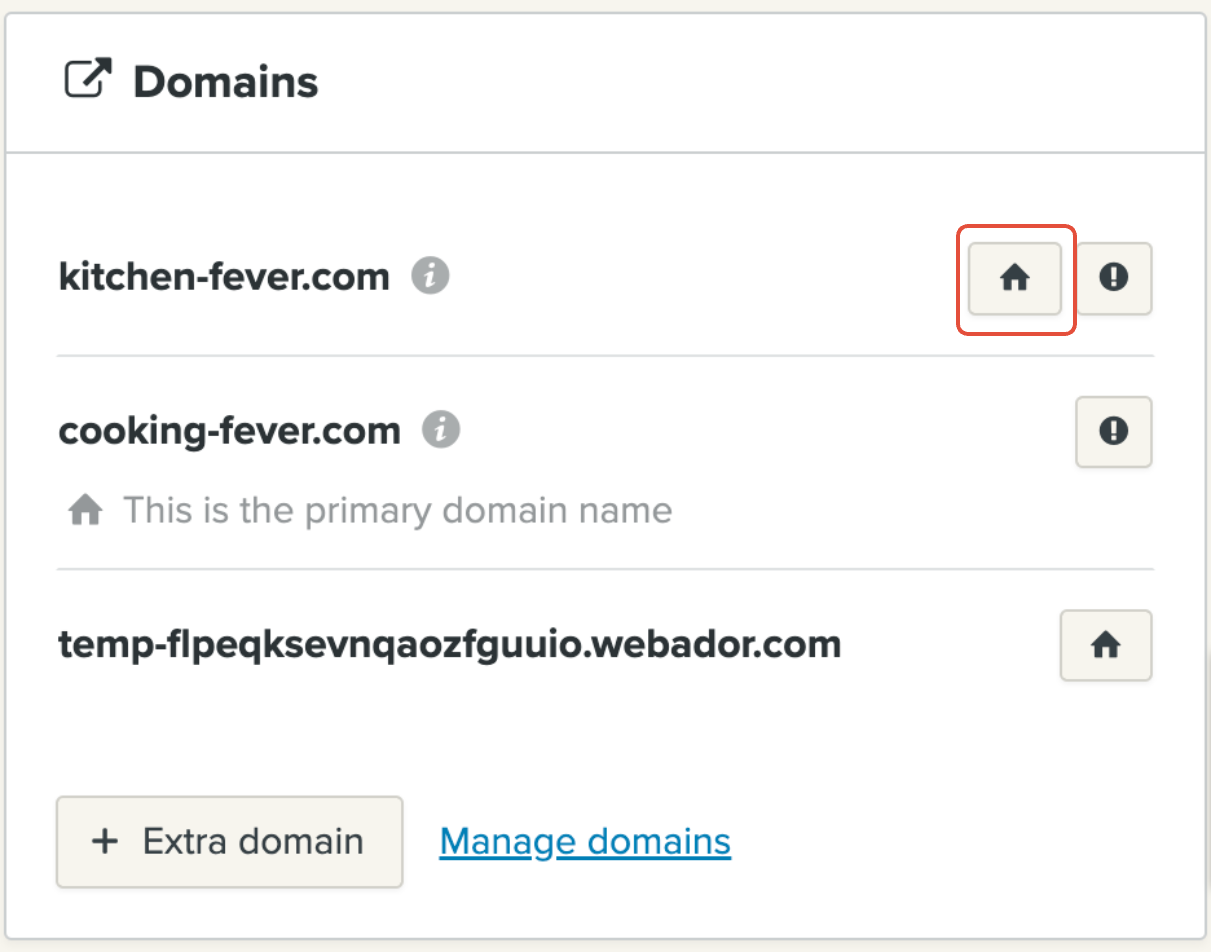The image size is (1211, 952).
Task: Click 'This is the primary domain name' text
Action: (x=397, y=511)
